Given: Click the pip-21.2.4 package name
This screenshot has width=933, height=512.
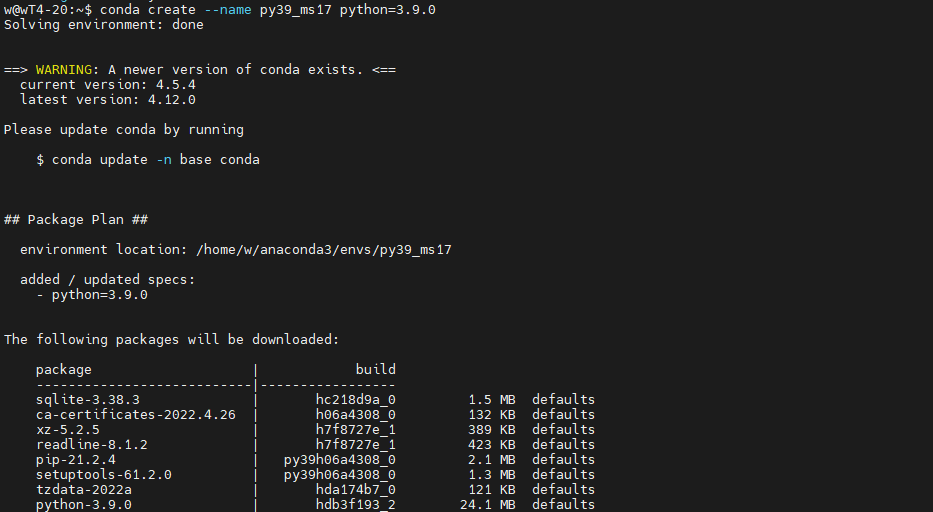Looking at the screenshot, I should (x=76, y=460).
